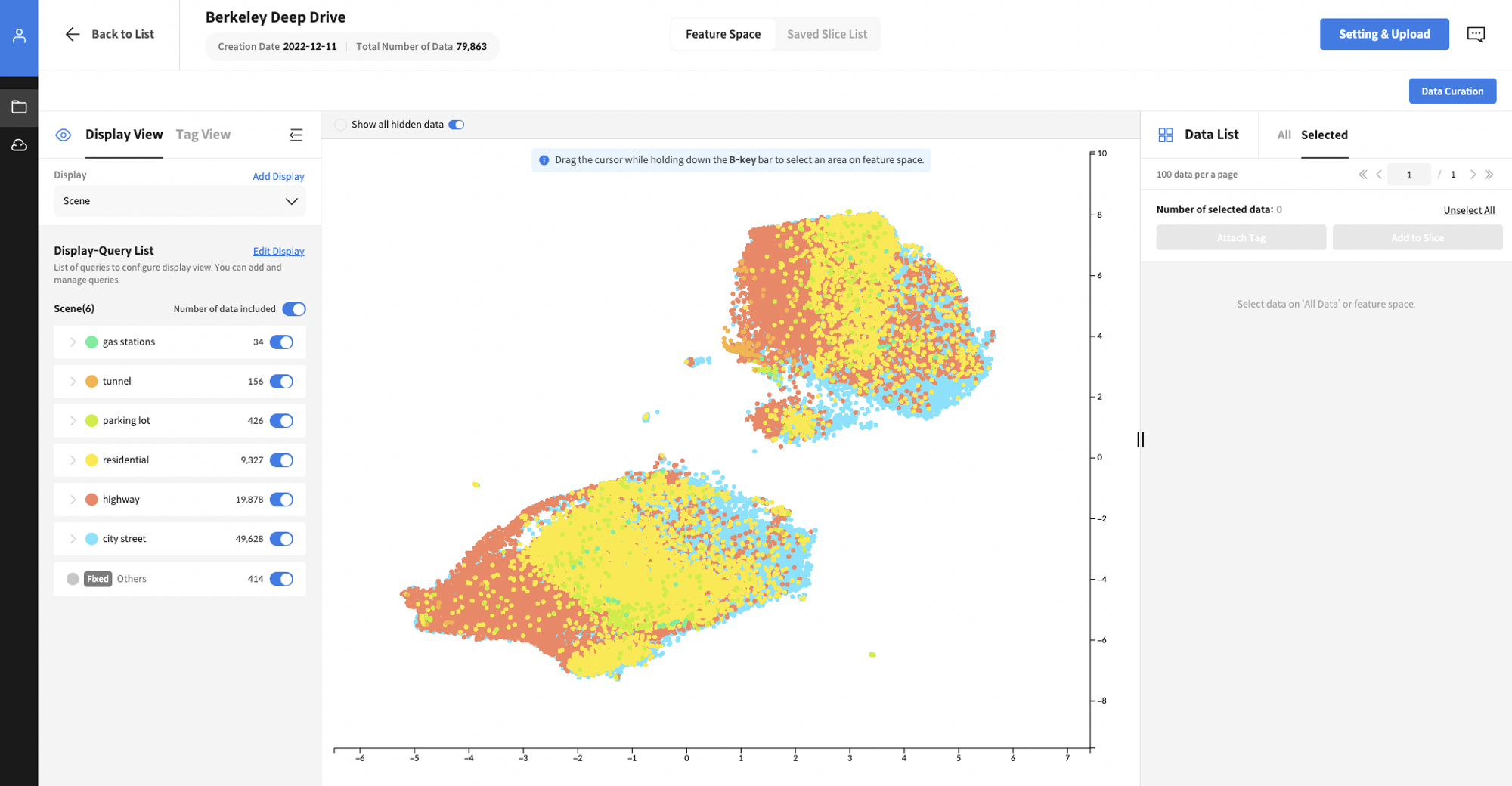Go to the next data list page
Image resolution: width=1512 pixels, height=786 pixels.
pyautogui.click(x=1473, y=175)
